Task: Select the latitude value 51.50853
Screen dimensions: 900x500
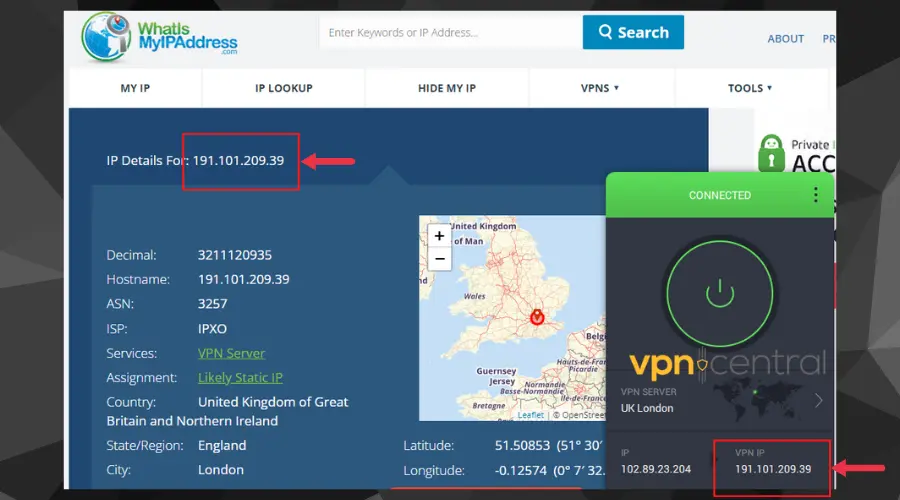Action: tap(522, 445)
